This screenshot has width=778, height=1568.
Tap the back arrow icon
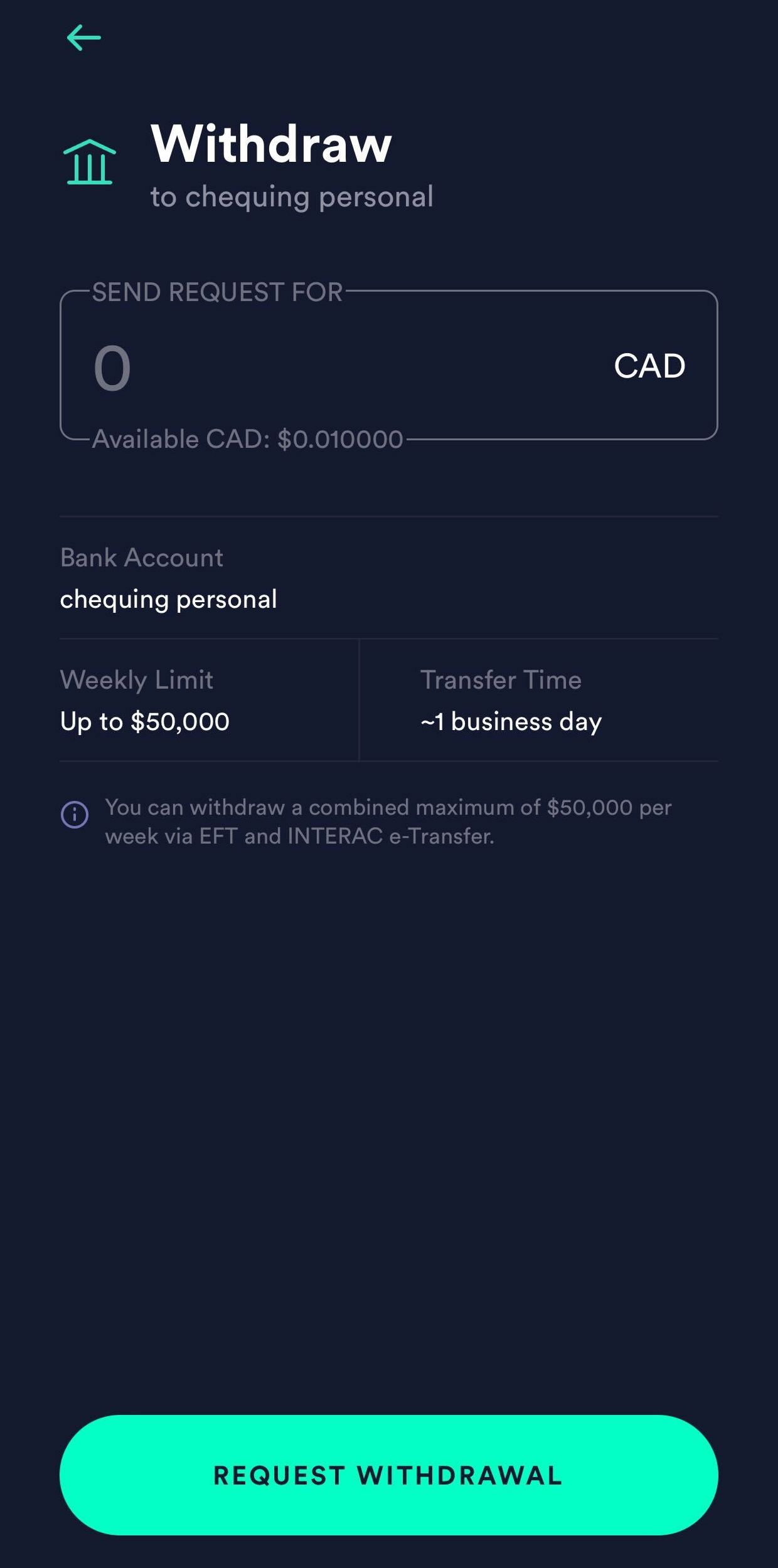84,38
